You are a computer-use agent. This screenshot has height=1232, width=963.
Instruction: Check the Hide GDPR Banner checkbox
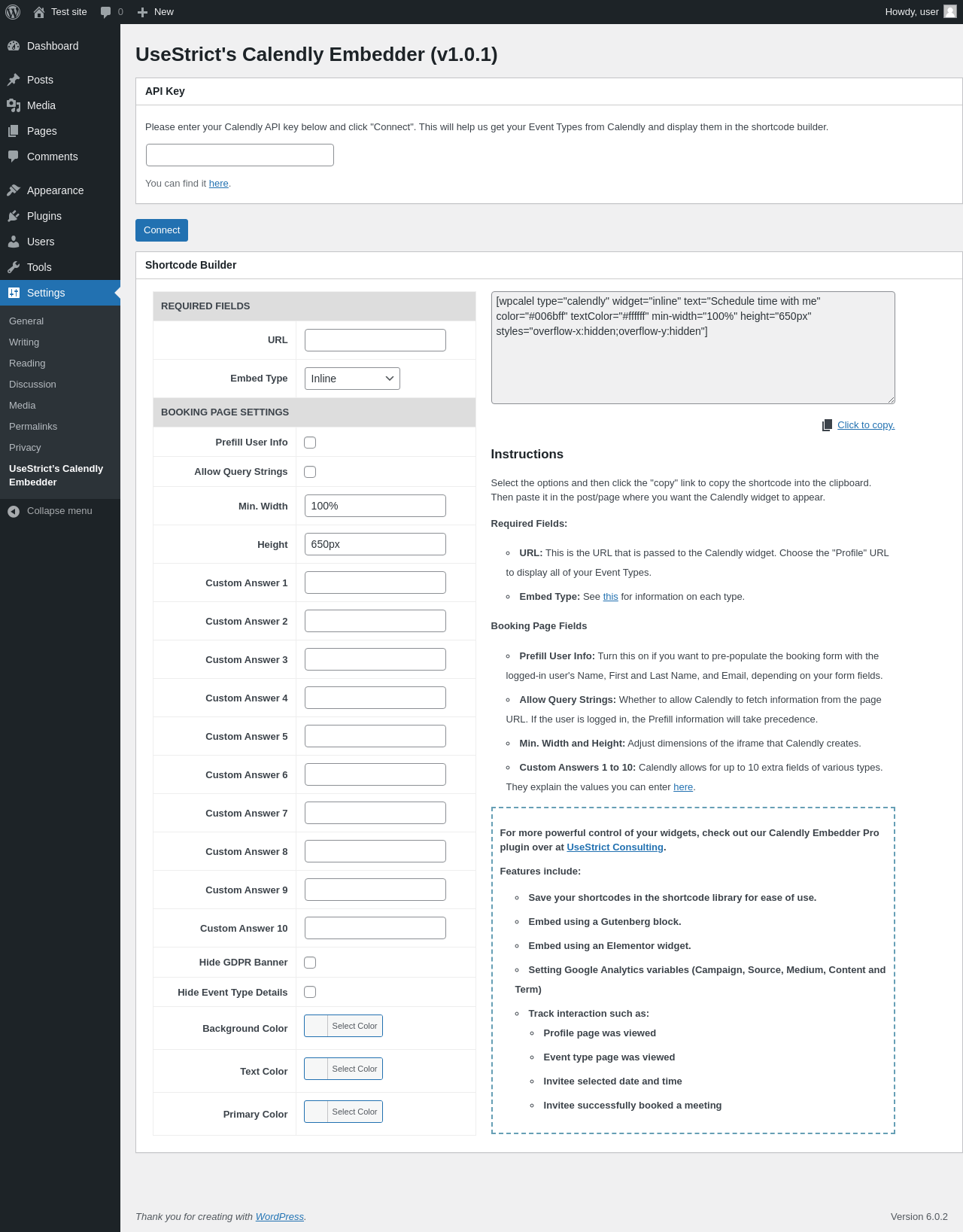[x=310, y=963]
